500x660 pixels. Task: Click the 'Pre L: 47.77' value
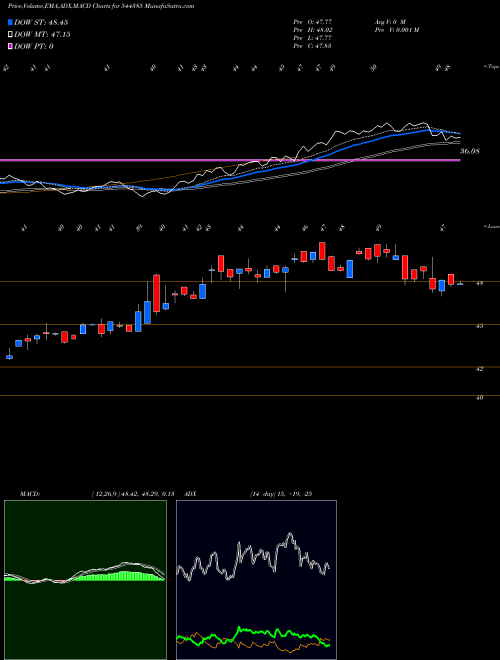(313, 38)
